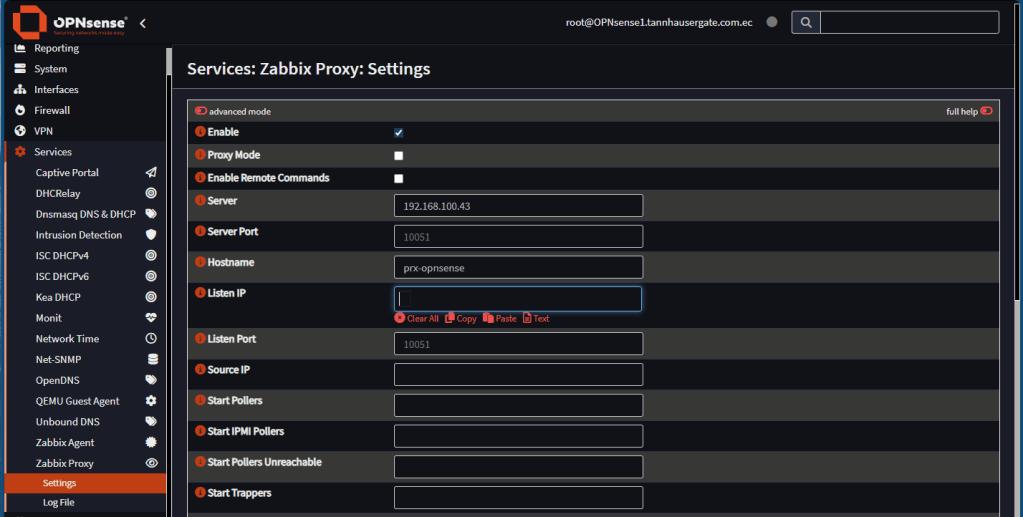Check the Proxy Mode checkbox
This screenshot has height=517, width=1023.
coord(399,156)
